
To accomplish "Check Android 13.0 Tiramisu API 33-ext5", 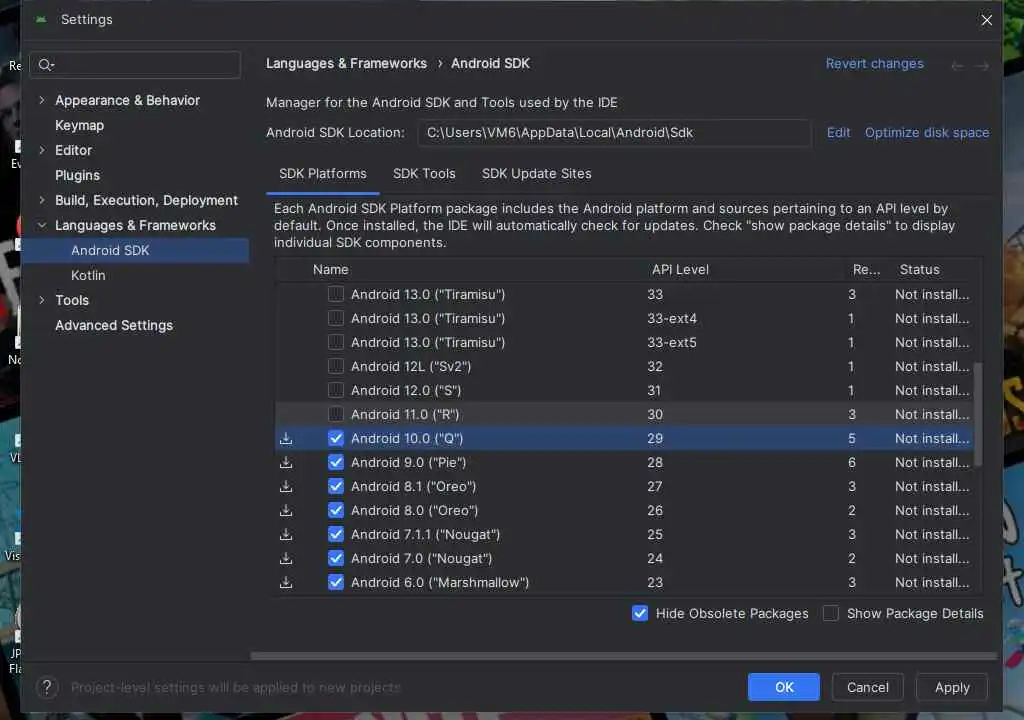I will (x=336, y=342).
